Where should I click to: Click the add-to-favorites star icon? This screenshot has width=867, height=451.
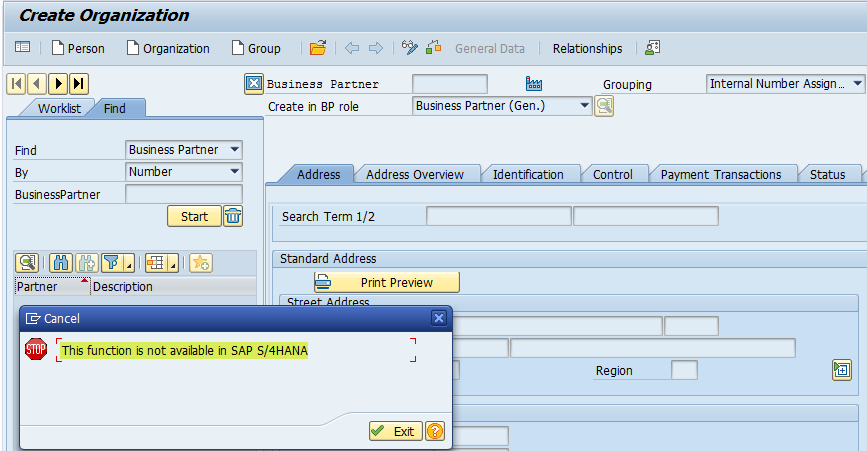click(201, 263)
